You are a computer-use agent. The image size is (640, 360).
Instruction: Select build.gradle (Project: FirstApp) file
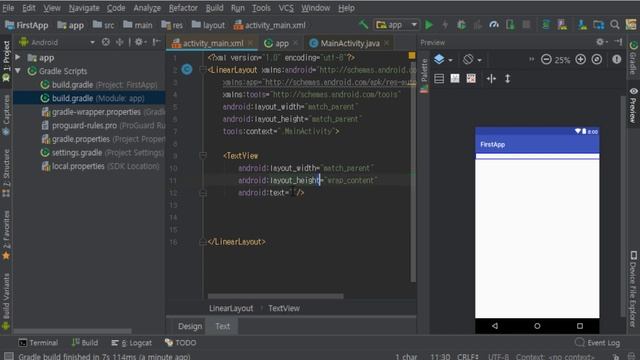[x=99, y=84]
